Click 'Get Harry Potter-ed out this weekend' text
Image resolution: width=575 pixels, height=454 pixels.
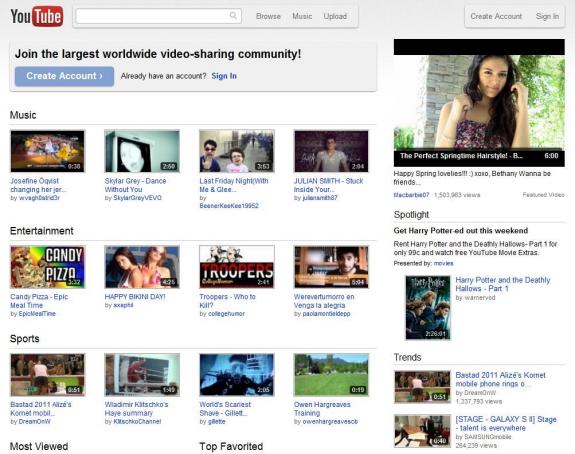pos(461,231)
